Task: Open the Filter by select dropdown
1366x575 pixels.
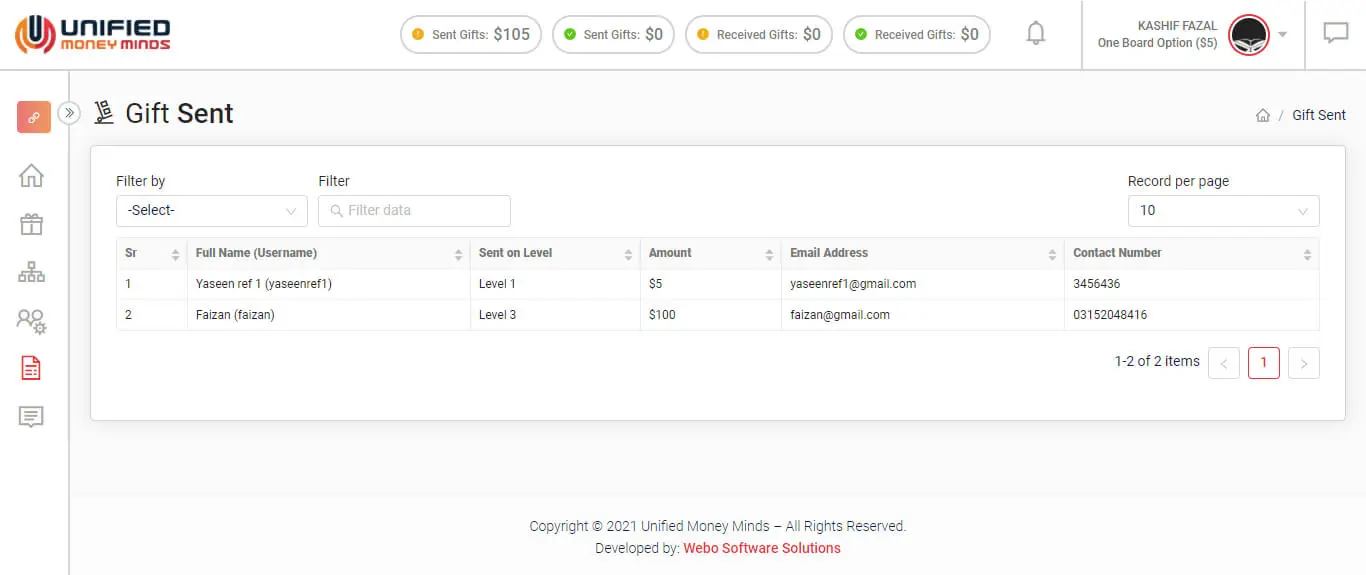Action: (x=212, y=211)
